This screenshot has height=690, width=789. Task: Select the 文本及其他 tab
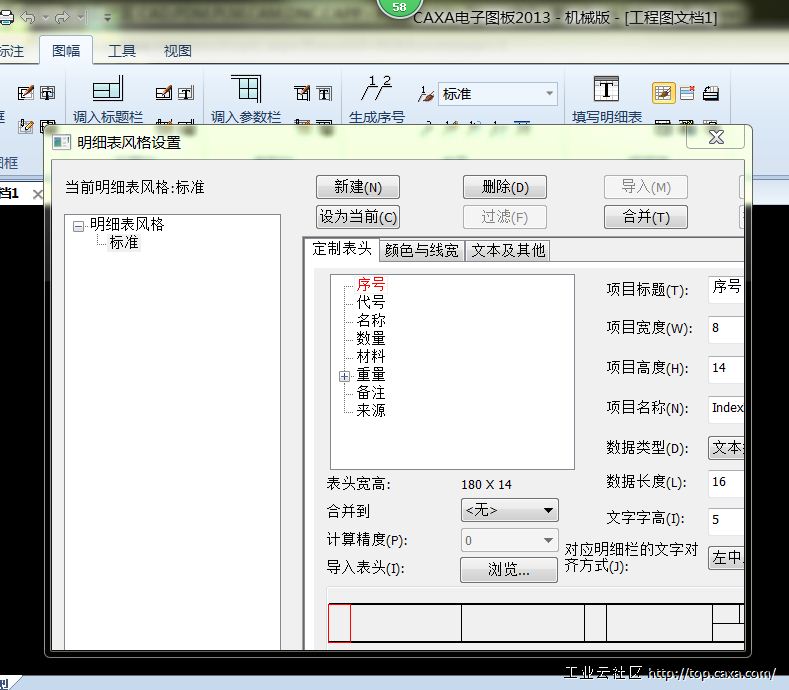pyautogui.click(x=508, y=250)
